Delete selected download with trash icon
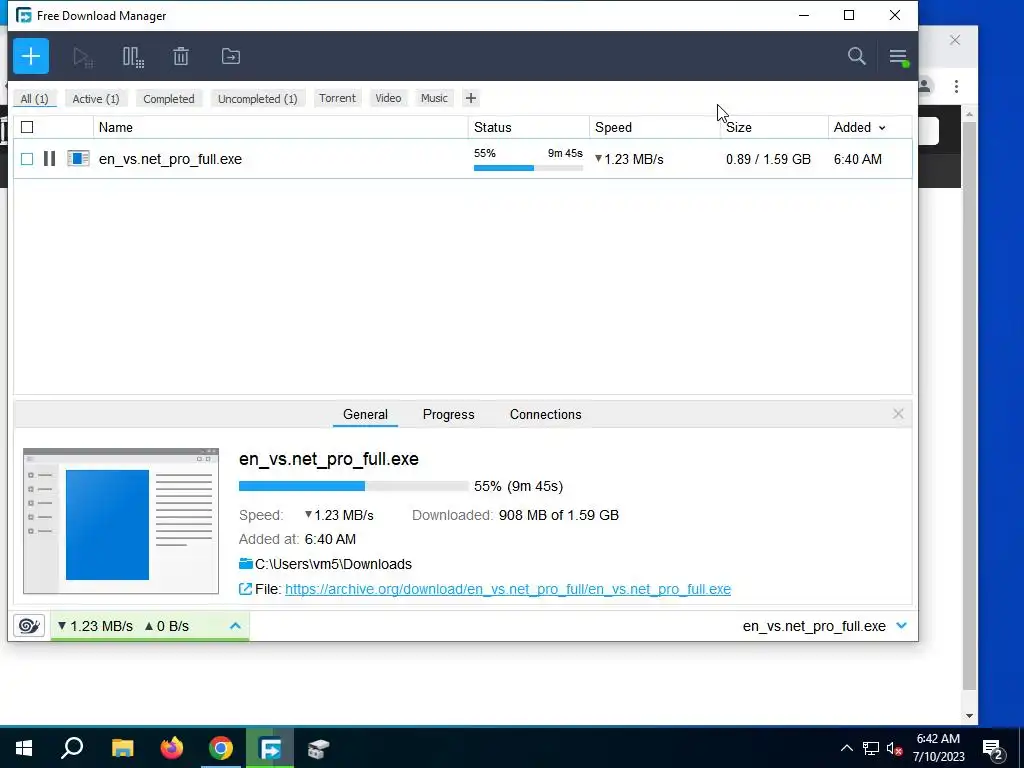This screenshot has height=768, width=1024. (x=181, y=56)
